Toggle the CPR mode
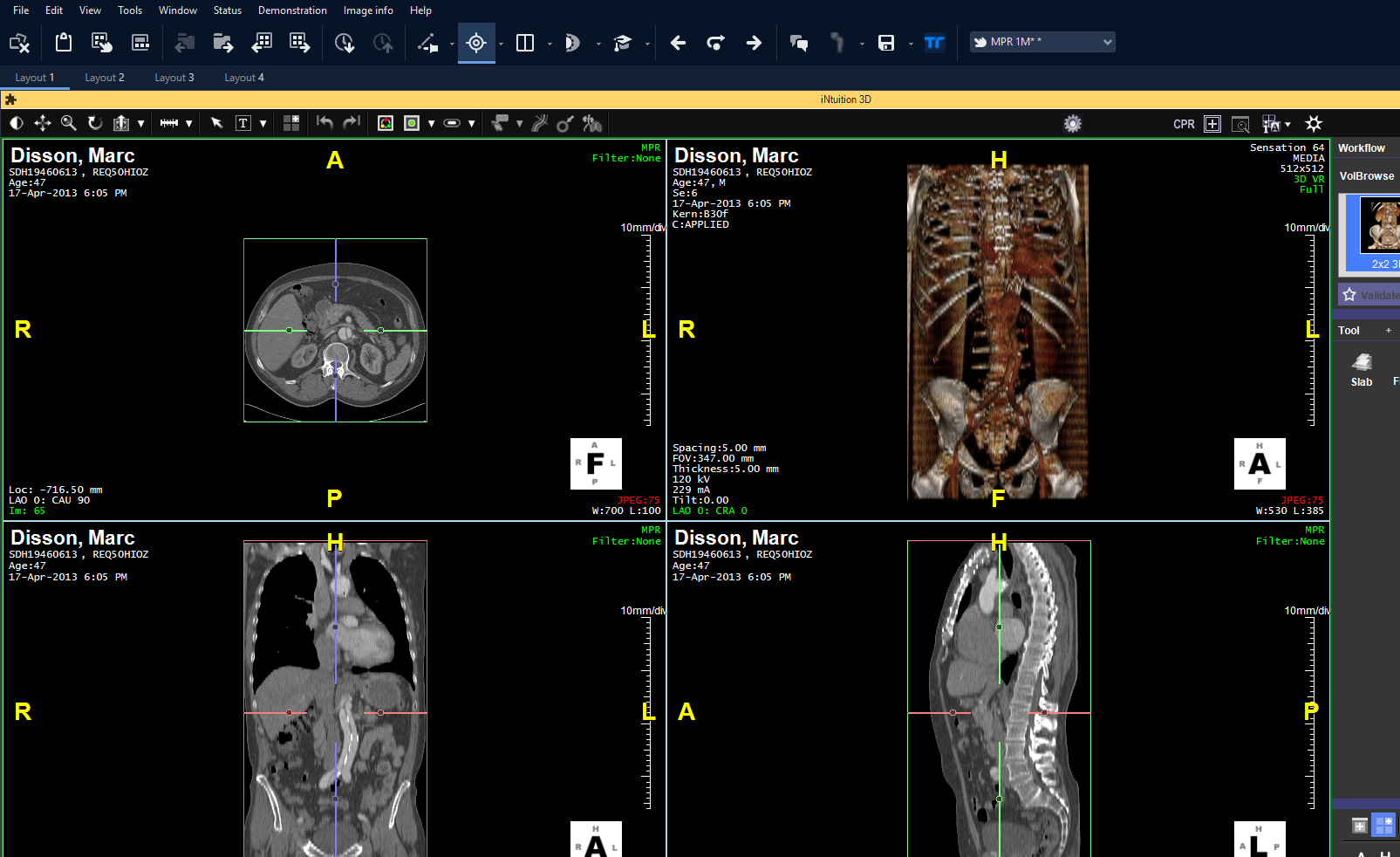The height and width of the screenshot is (857, 1400). tap(1184, 124)
